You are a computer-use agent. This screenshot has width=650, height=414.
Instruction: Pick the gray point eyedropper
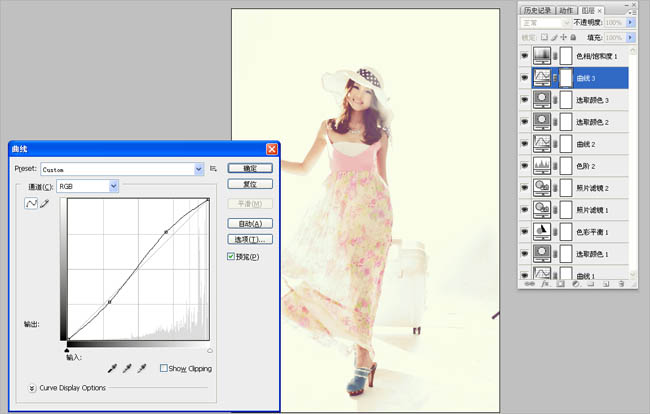pyautogui.click(x=127, y=369)
